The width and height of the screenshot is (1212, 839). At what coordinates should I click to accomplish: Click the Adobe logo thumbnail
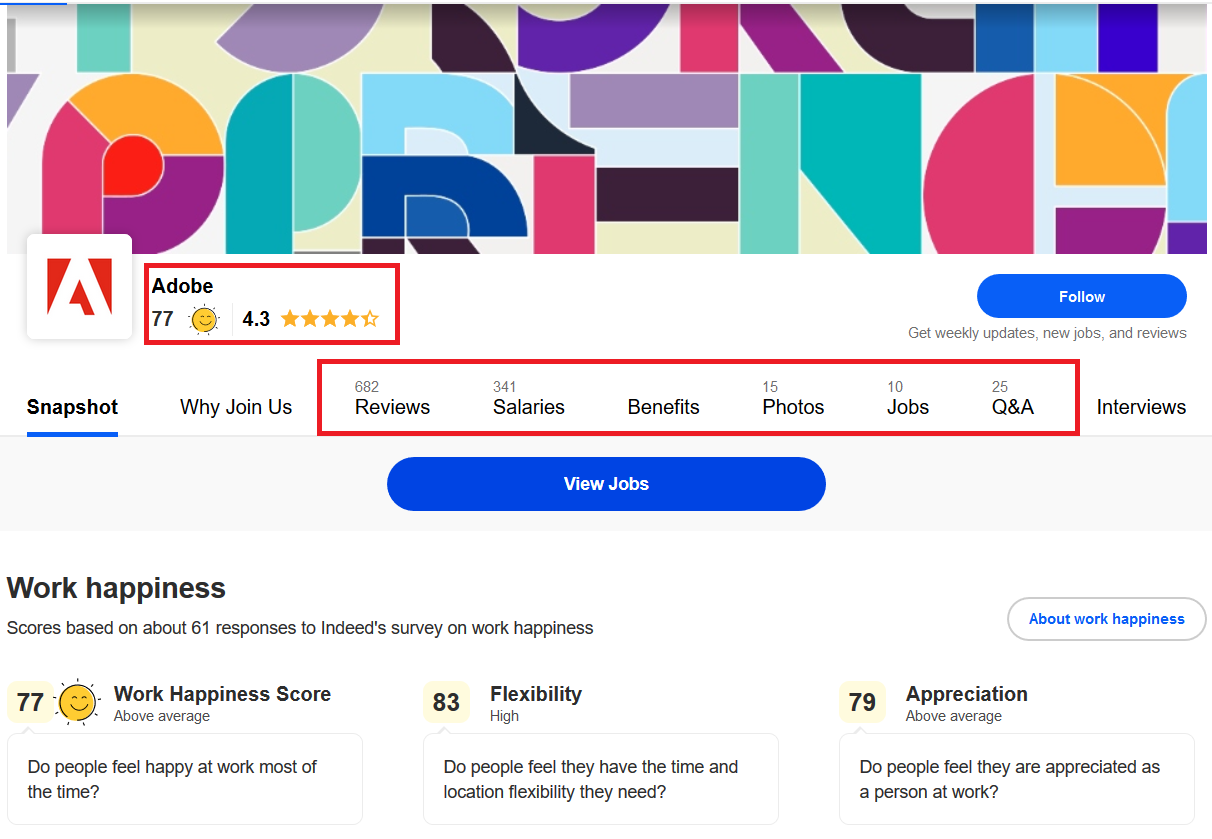coord(79,286)
